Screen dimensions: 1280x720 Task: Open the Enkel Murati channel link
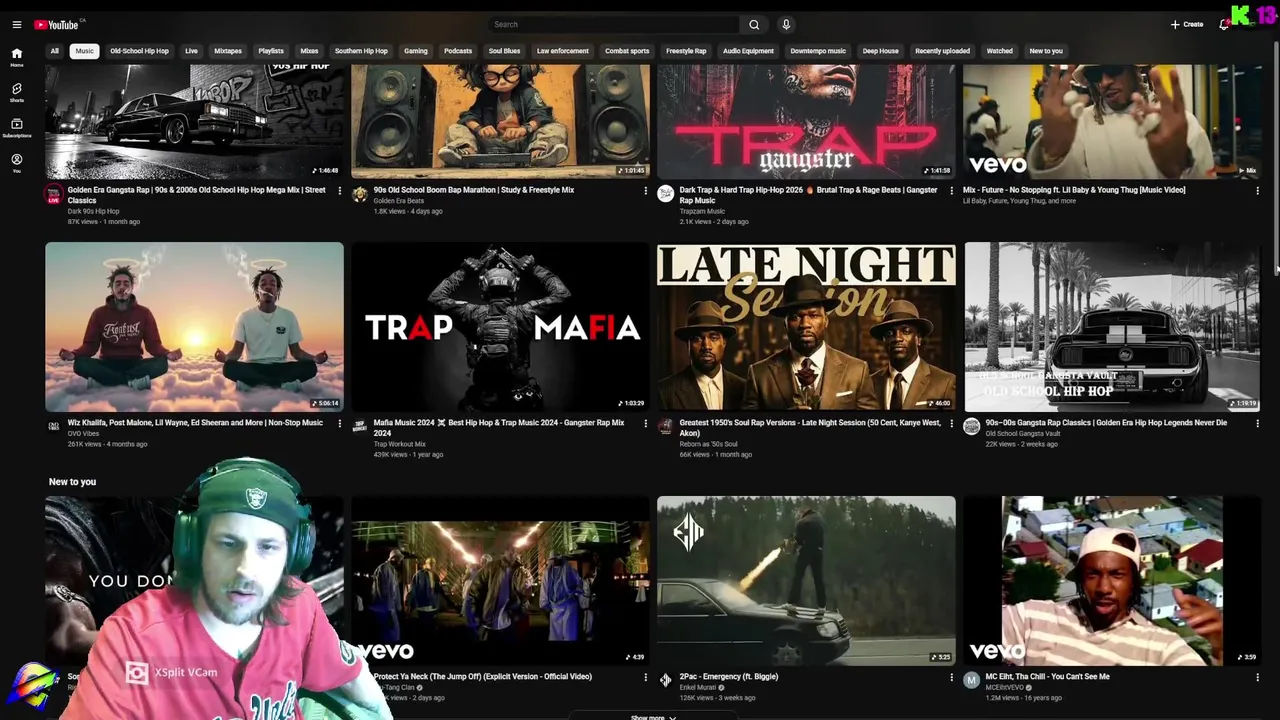click(x=698, y=687)
